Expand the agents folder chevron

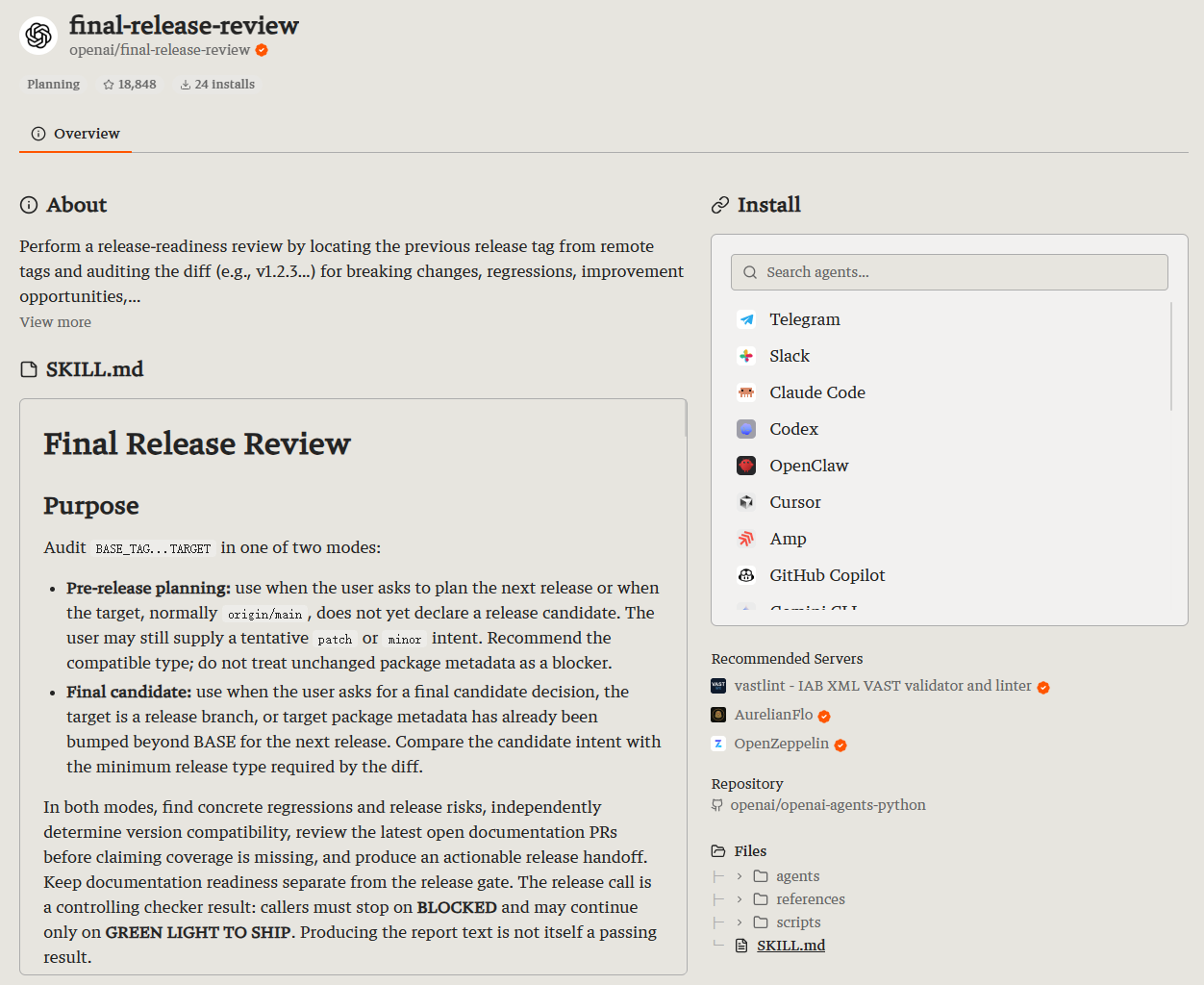click(740, 876)
